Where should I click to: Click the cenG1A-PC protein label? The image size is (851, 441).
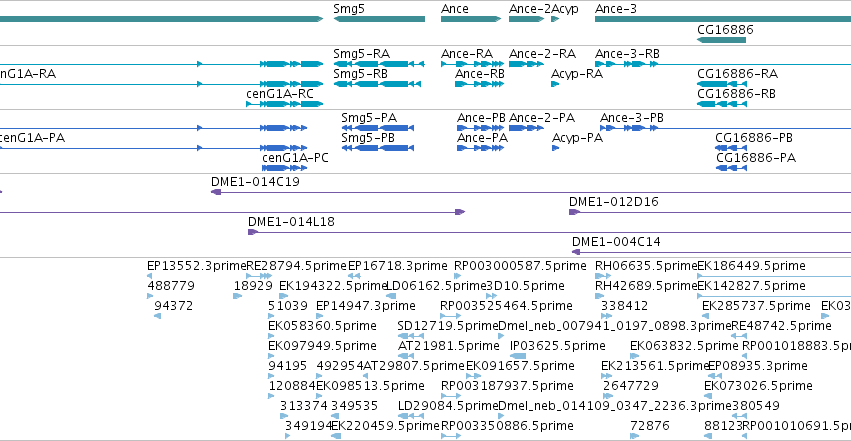click(x=295, y=158)
